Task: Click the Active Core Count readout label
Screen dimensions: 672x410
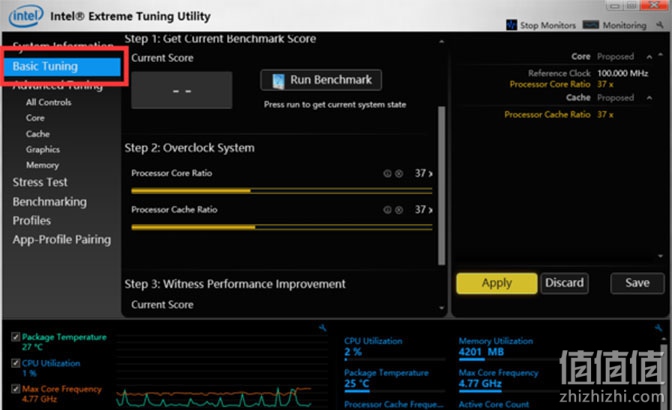Action: pos(494,404)
